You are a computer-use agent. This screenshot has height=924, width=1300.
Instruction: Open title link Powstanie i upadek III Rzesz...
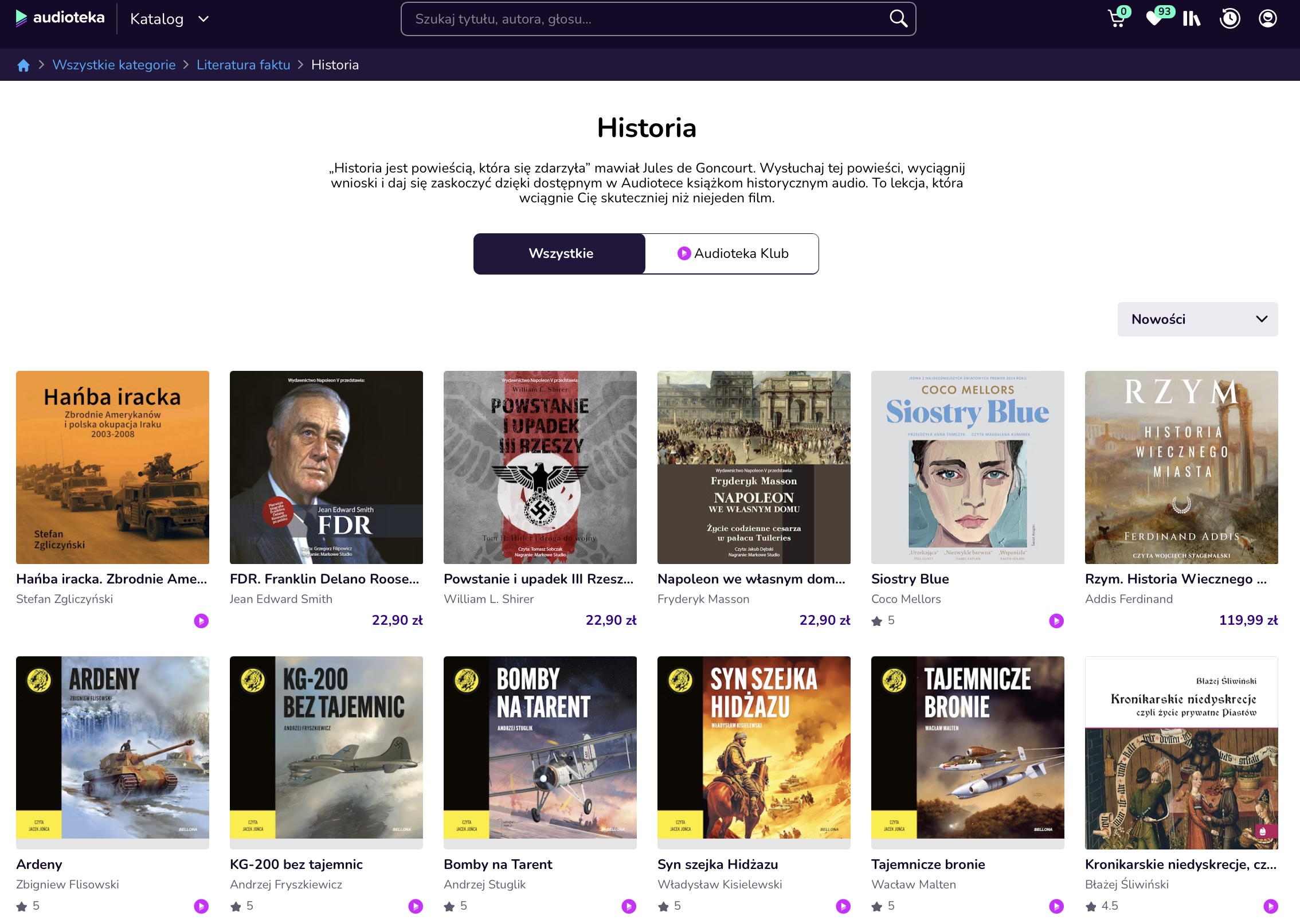tap(539, 579)
